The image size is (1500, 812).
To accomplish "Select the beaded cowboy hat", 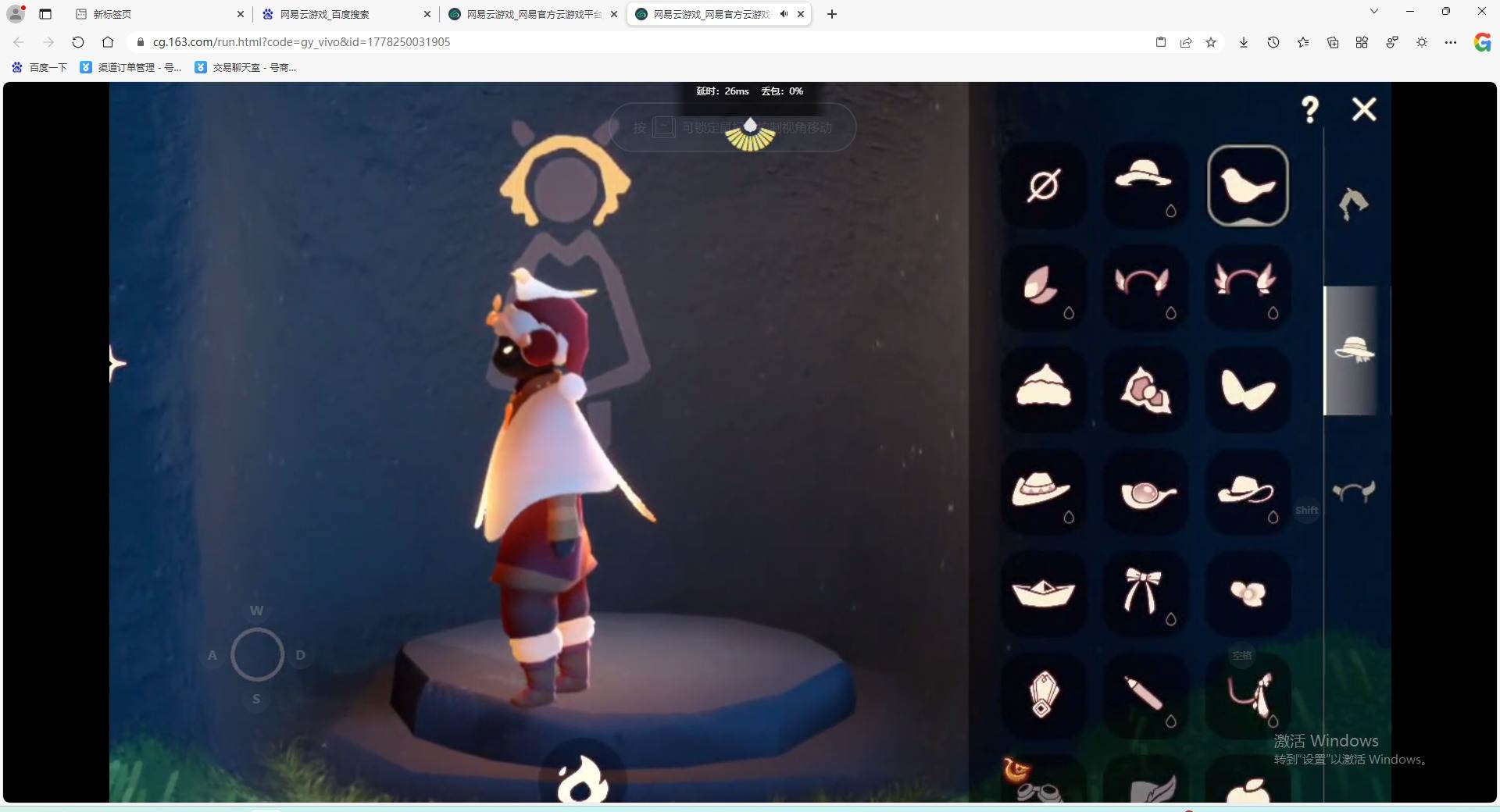I will [x=1044, y=492].
